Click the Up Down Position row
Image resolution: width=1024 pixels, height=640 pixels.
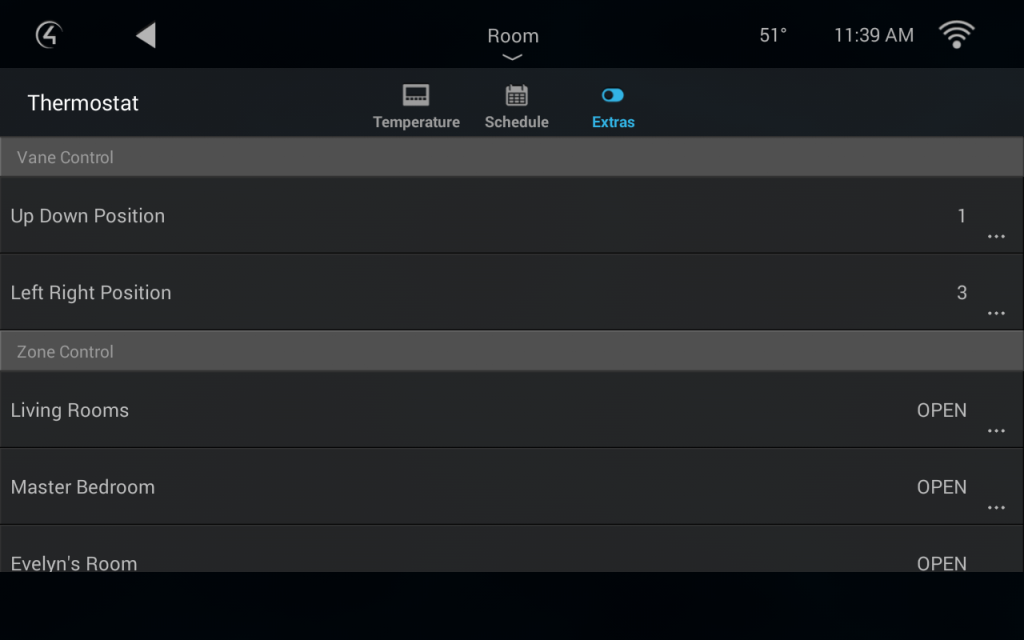(512, 215)
